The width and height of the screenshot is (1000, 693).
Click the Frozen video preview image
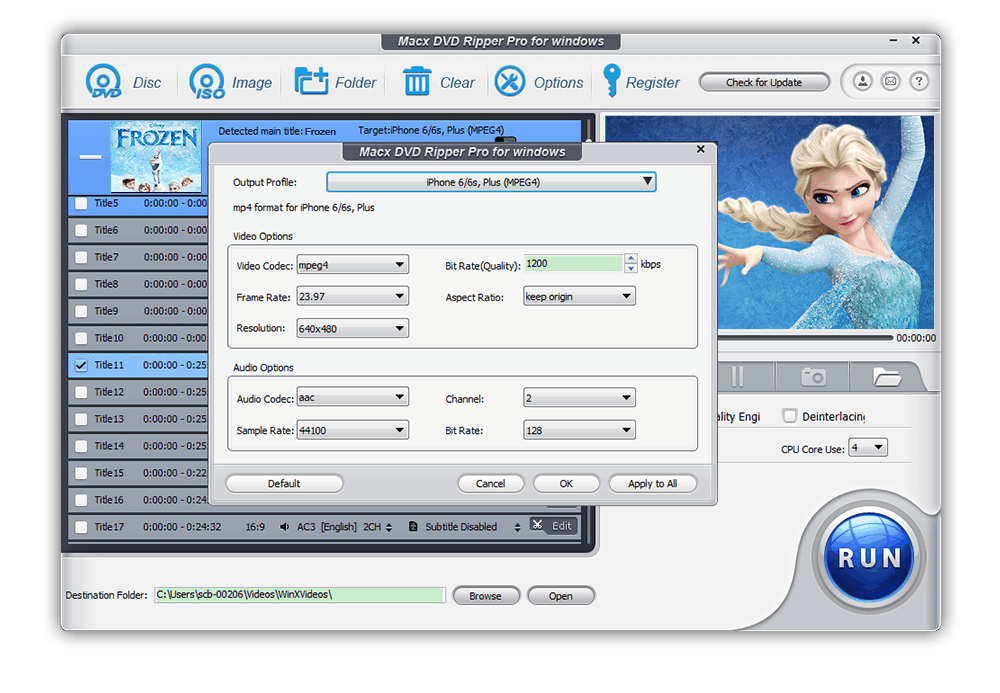click(x=826, y=222)
